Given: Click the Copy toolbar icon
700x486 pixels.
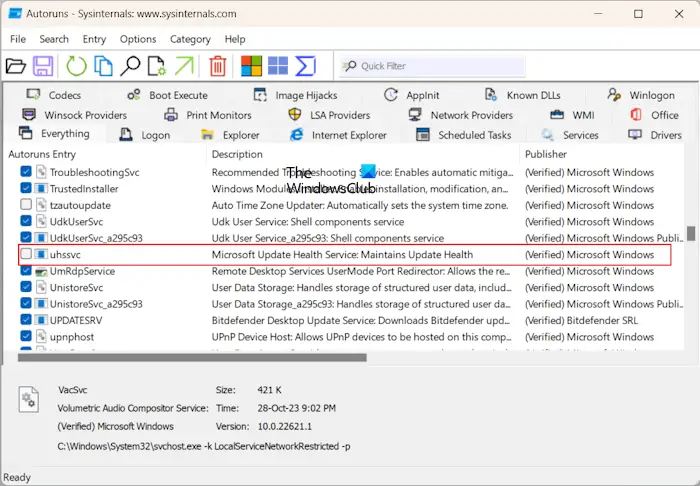Looking at the screenshot, I should (103, 66).
